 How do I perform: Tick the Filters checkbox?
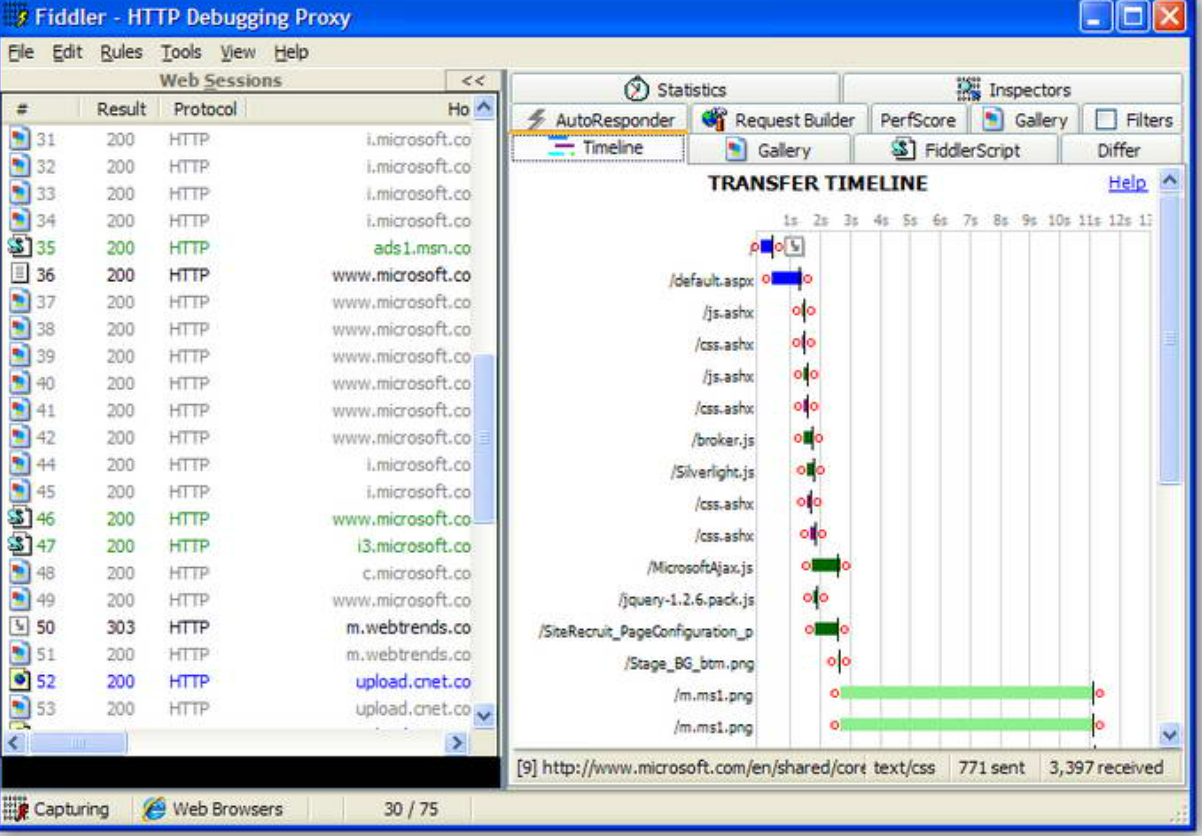(1105, 120)
